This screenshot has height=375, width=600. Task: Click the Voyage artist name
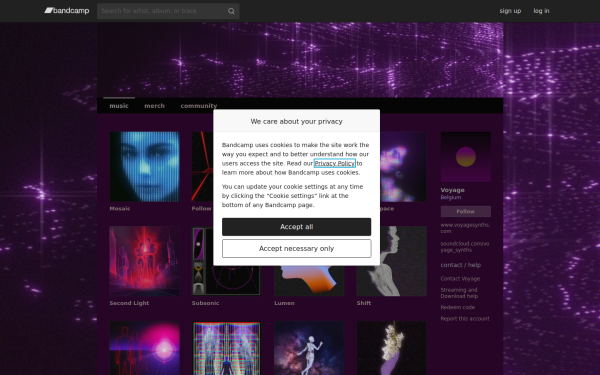(452, 190)
